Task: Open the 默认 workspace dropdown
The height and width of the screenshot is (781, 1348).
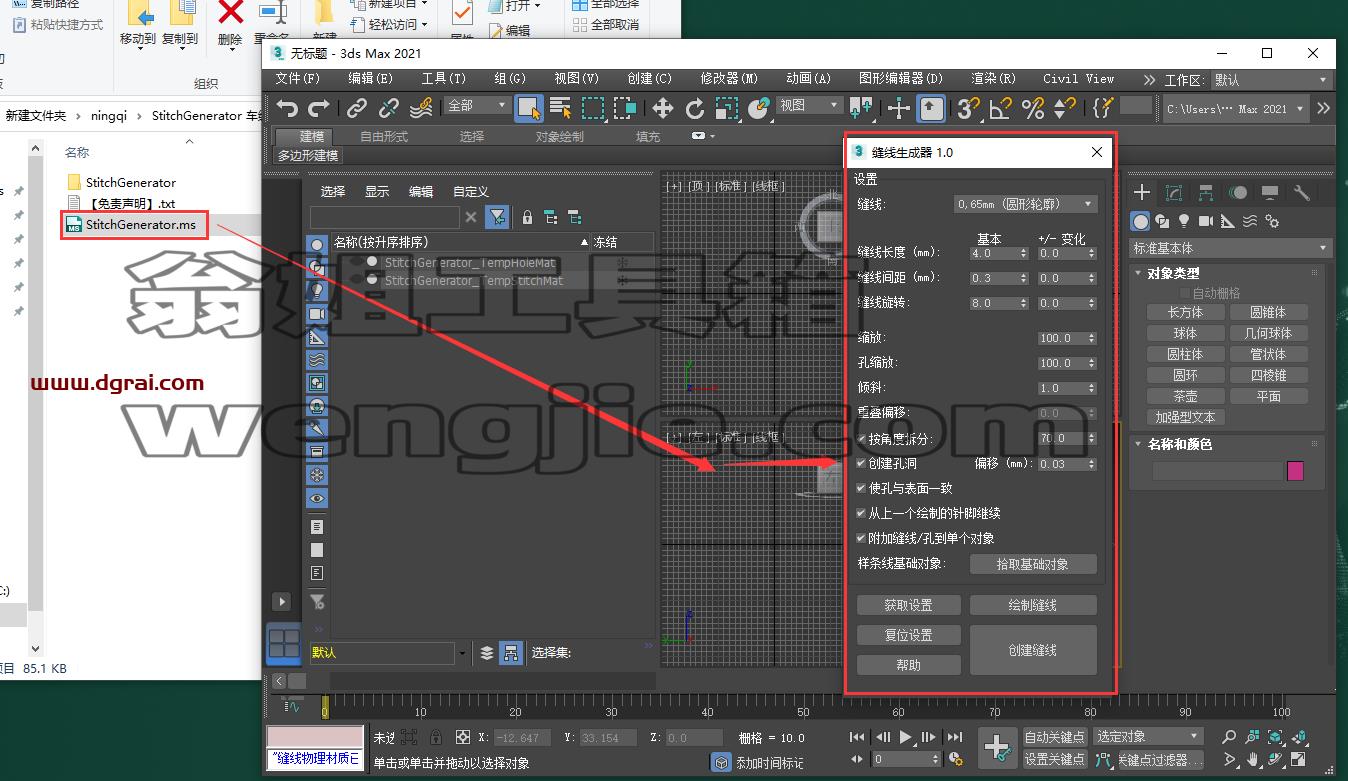Action: click(1271, 80)
